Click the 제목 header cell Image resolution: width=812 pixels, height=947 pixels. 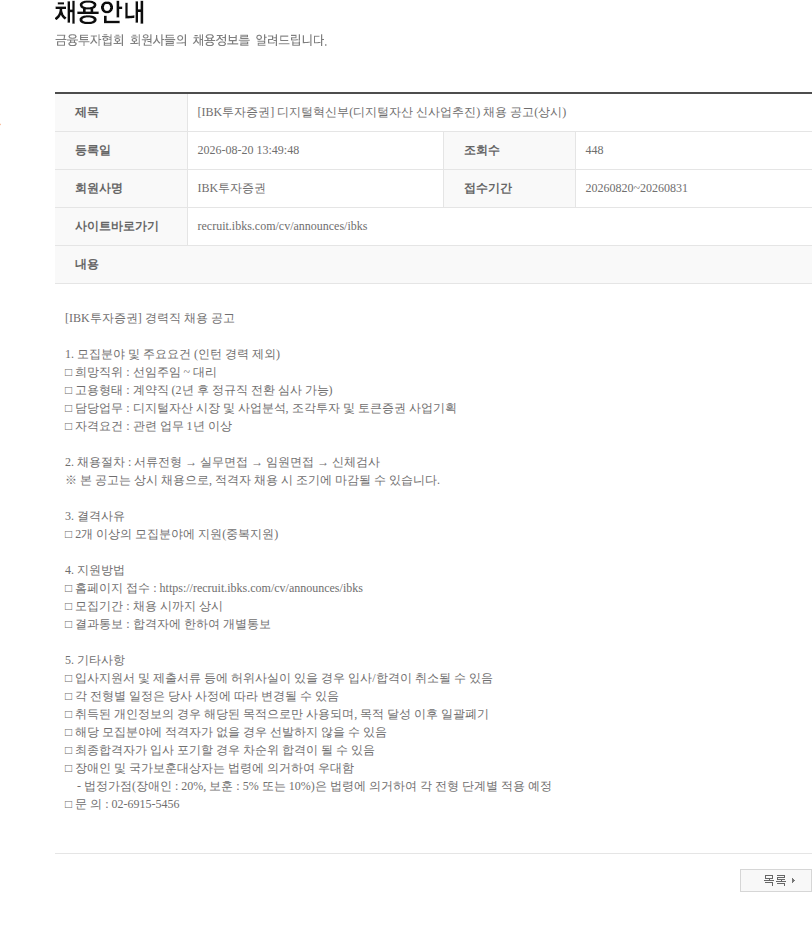[x=121, y=112]
